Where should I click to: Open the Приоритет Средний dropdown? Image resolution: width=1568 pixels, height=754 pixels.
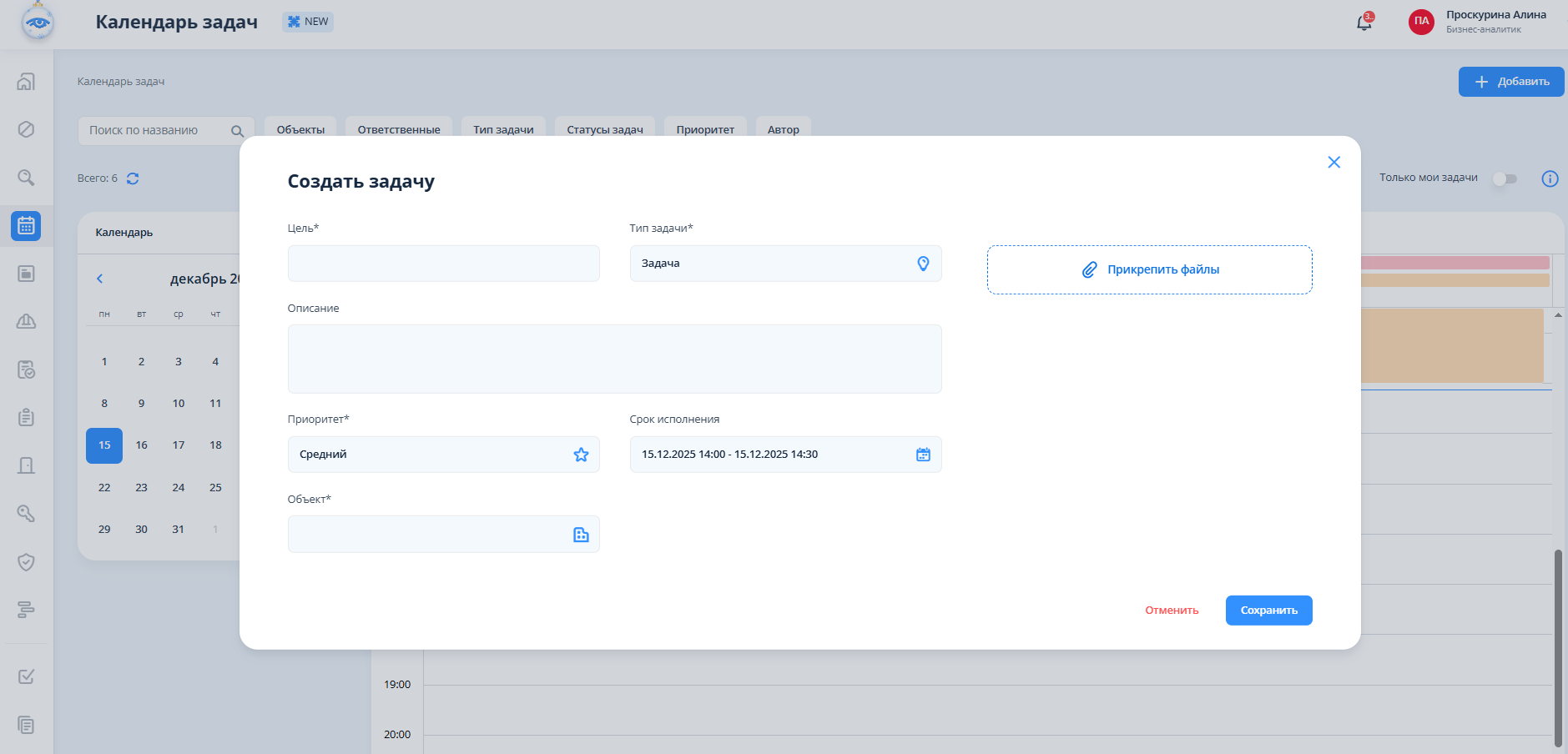point(443,455)
